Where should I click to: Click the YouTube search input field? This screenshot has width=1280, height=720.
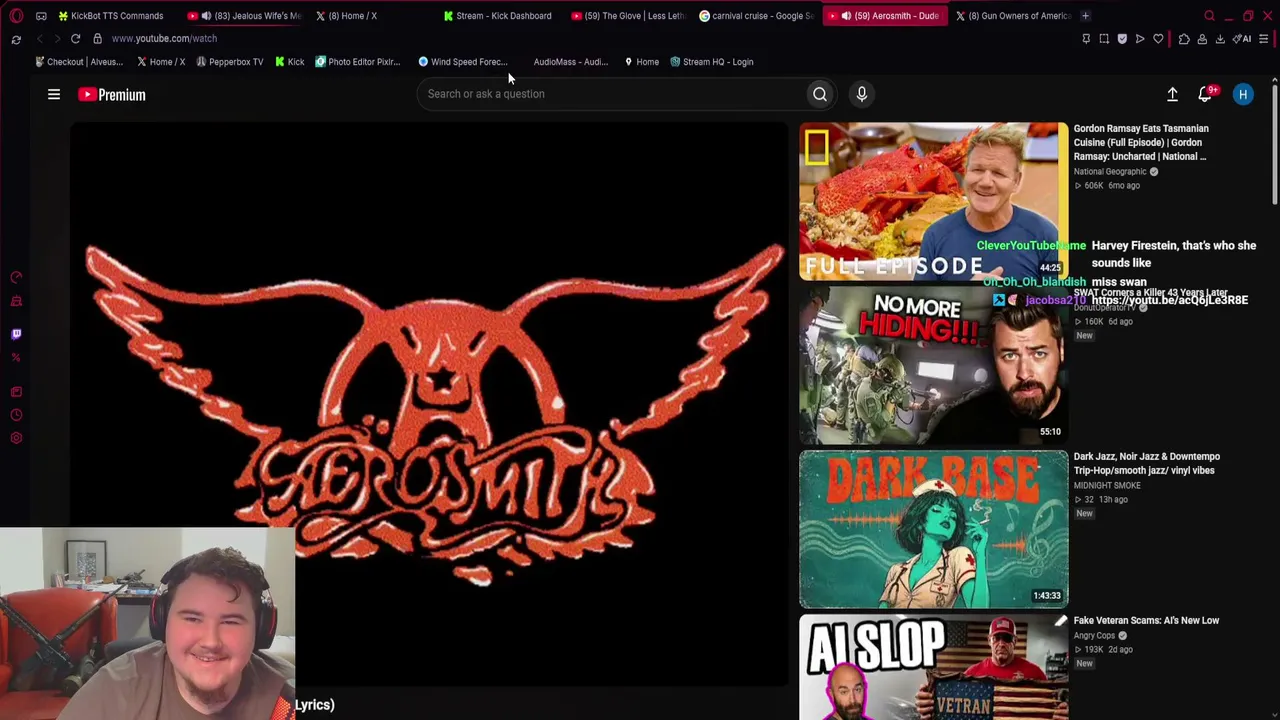pos(612,94)
